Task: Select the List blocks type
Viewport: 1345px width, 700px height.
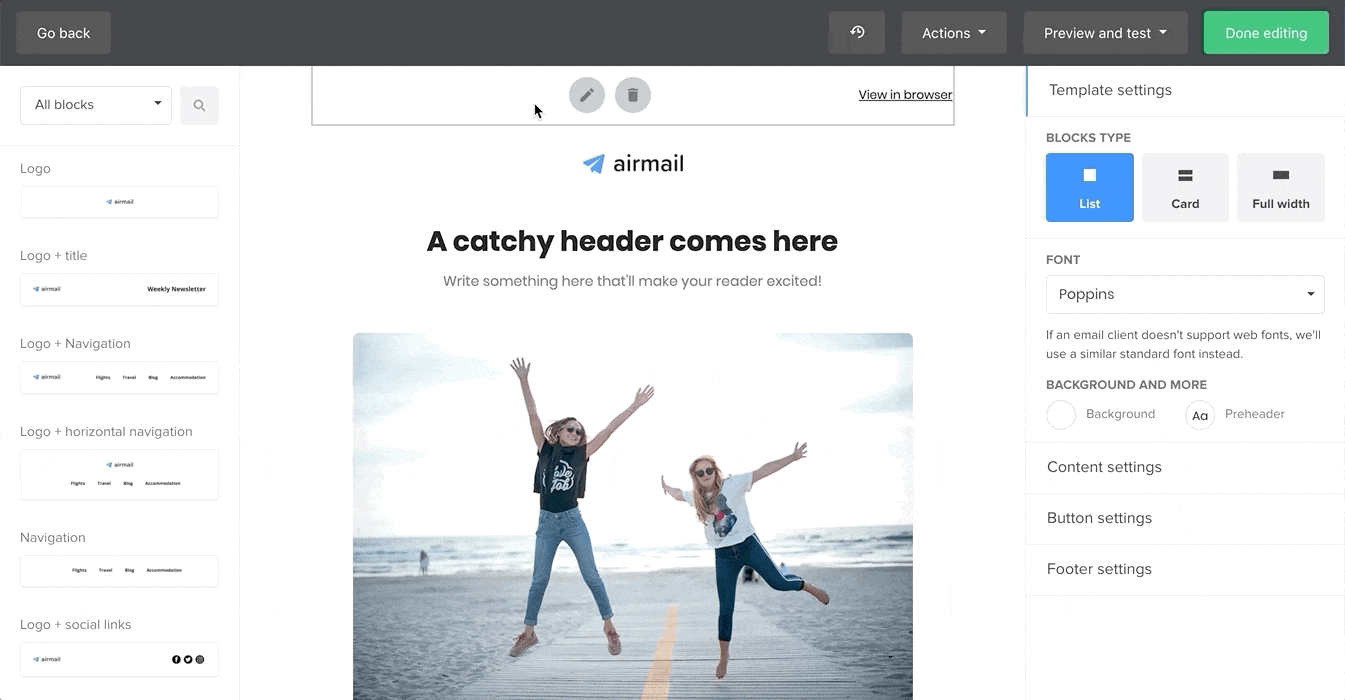Action: click(x=1089, y=187)
